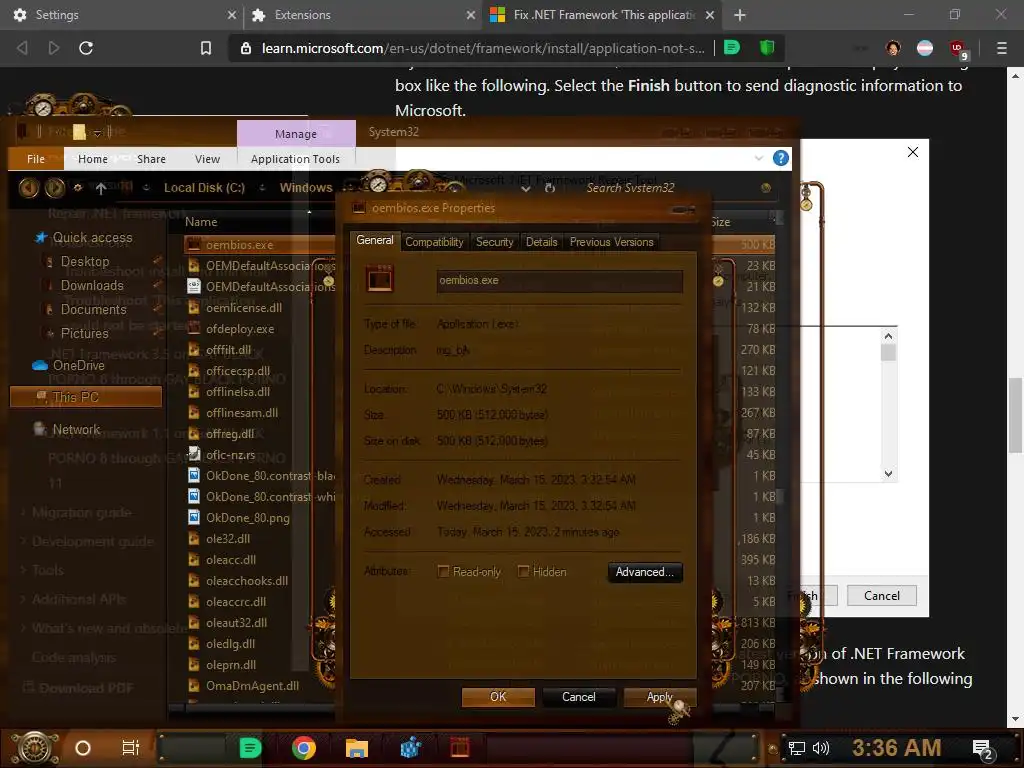
Task: Click the webpage vertical scrollbar thumb
Action: (x=1016, y=415)
